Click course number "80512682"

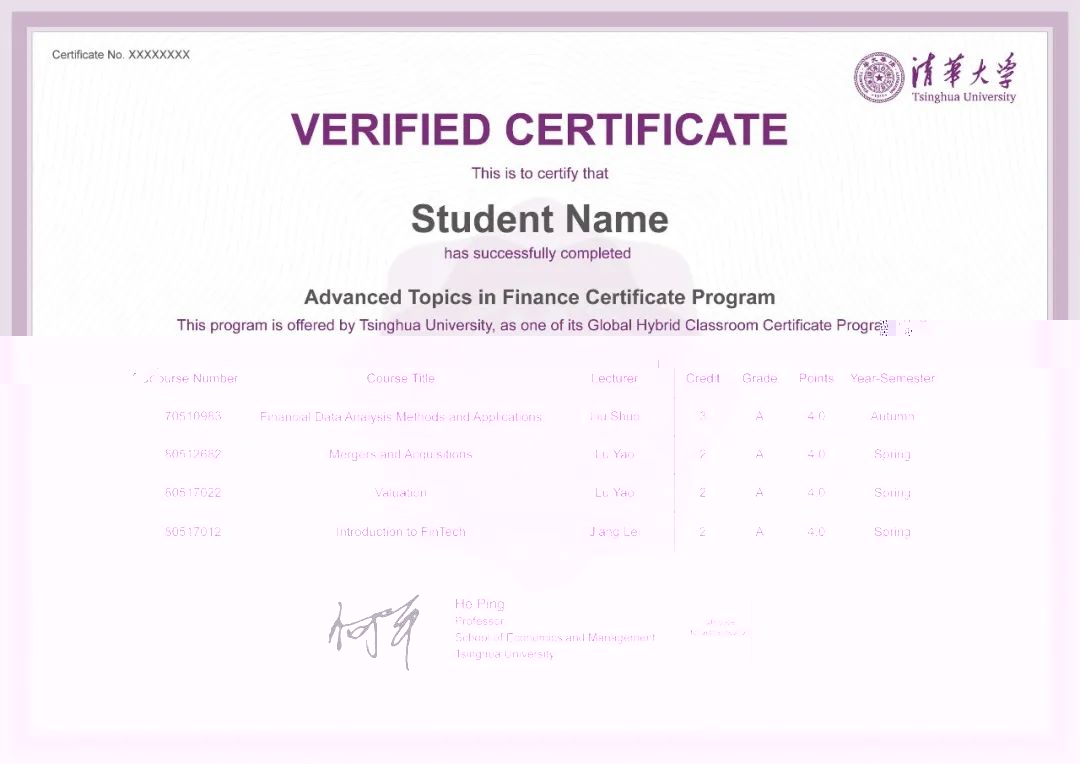[x=193, y=454]
